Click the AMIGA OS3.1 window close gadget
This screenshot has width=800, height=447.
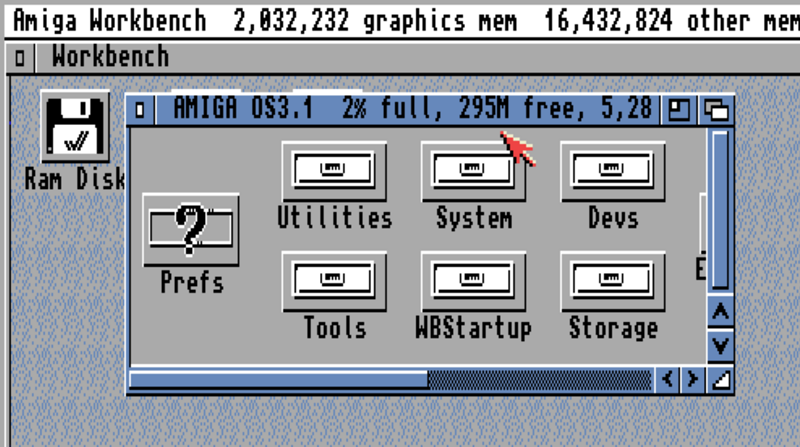(x=140, y=110)
